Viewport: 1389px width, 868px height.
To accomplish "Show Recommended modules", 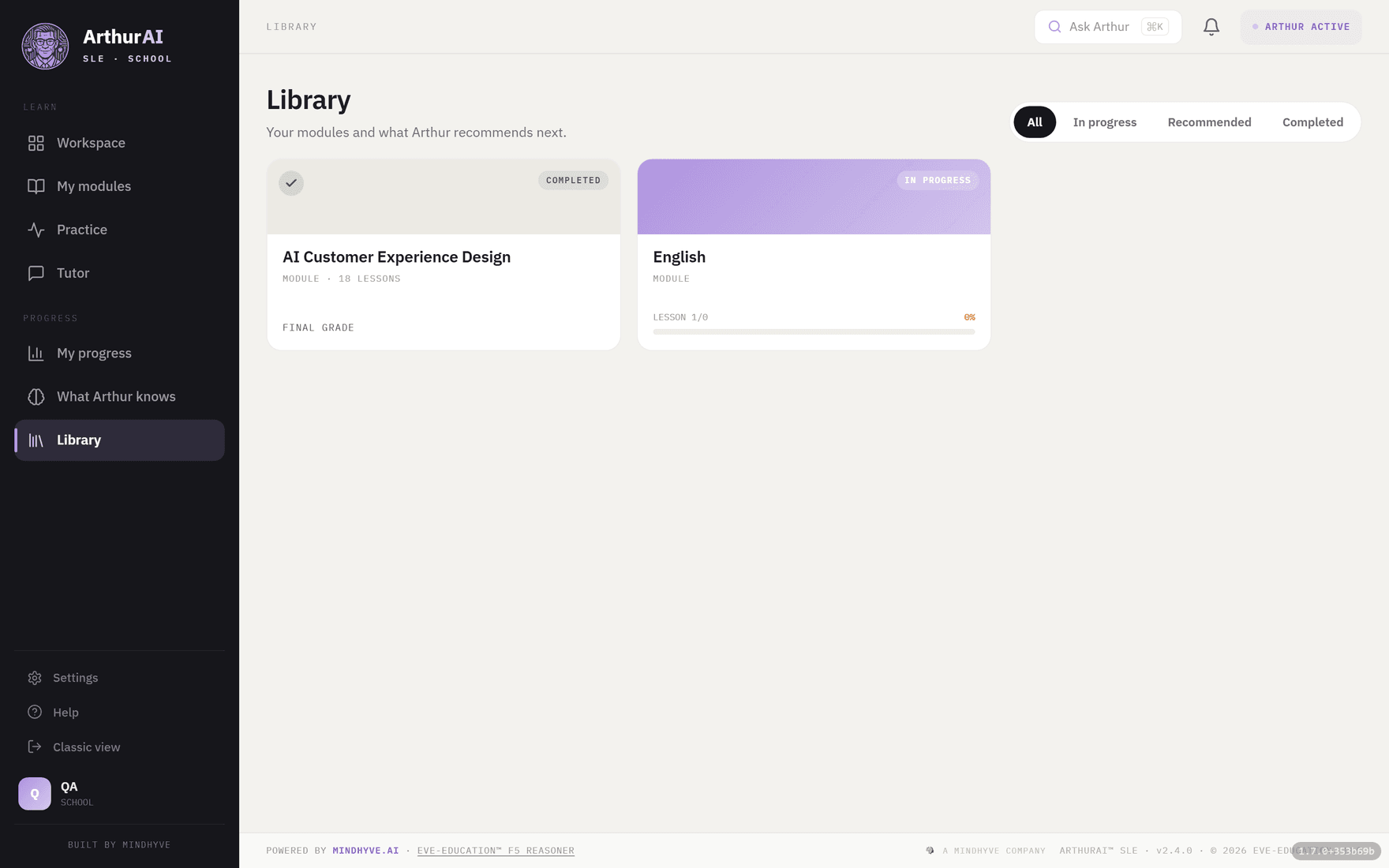I will point(1209,122).
